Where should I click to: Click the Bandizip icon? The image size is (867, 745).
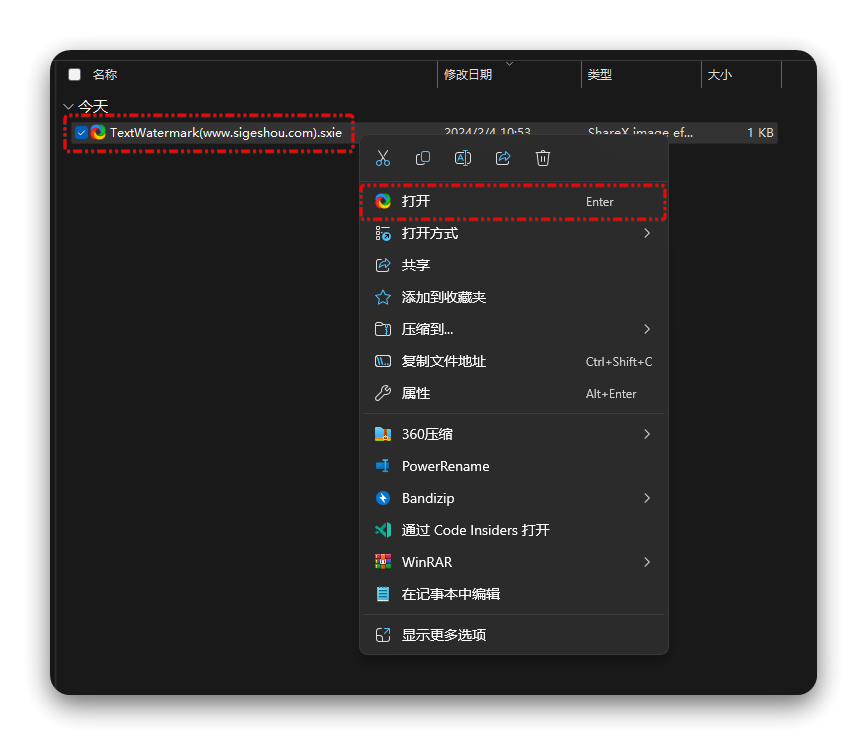pyautogui.click(x=384, y=497)
